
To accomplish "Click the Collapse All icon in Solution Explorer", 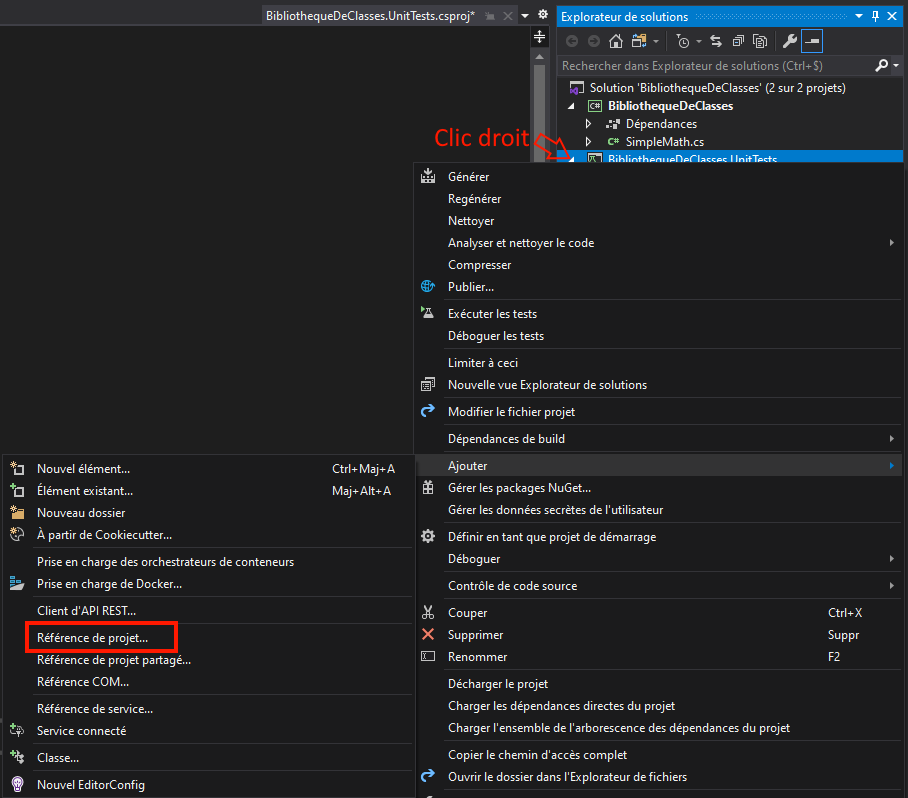I will [x=738, y=41].
